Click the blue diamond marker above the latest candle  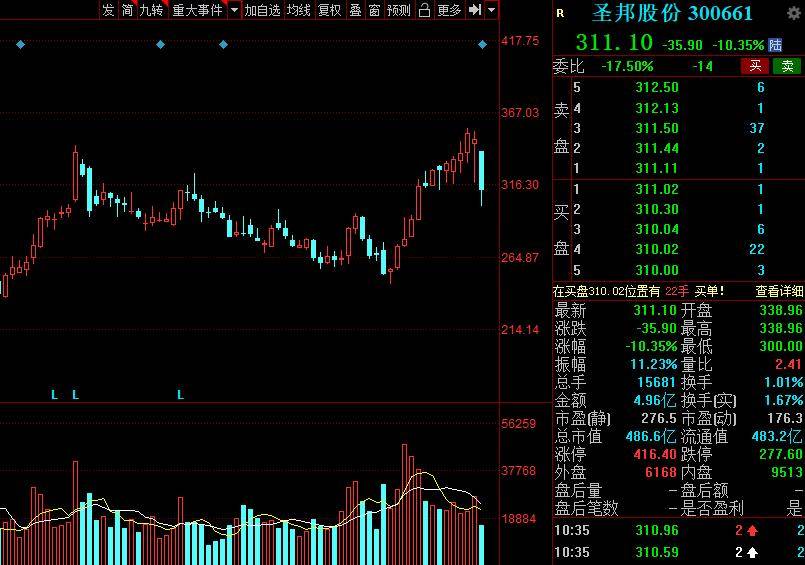482,45
